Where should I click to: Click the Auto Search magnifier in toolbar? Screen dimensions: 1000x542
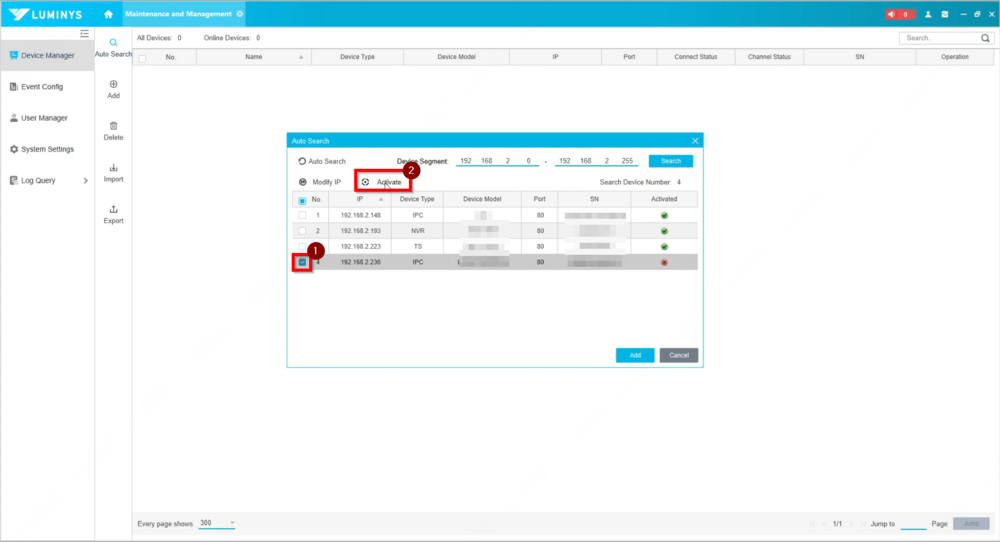coord(113,43)
